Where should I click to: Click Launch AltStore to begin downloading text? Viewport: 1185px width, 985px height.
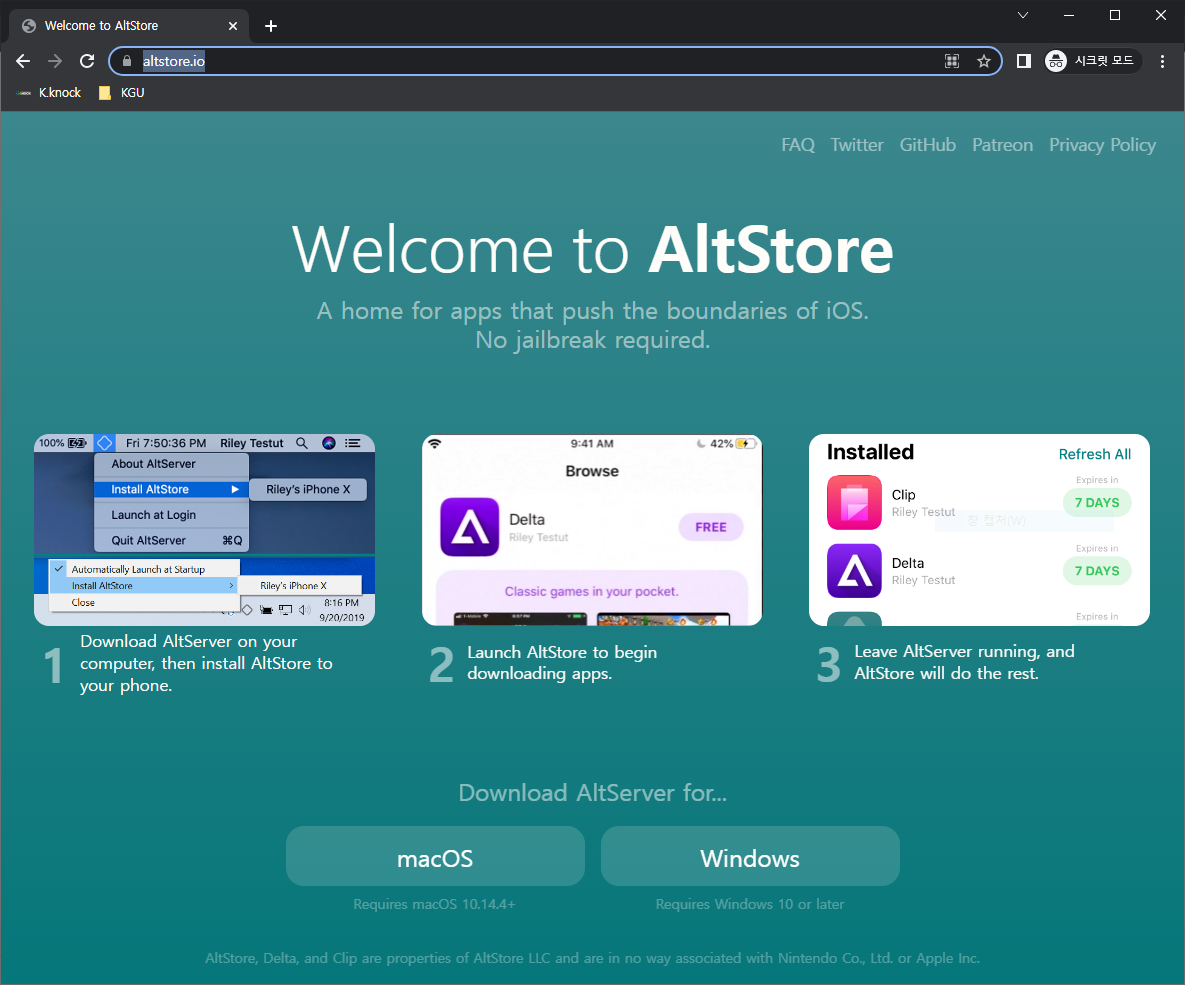[562, 662]
